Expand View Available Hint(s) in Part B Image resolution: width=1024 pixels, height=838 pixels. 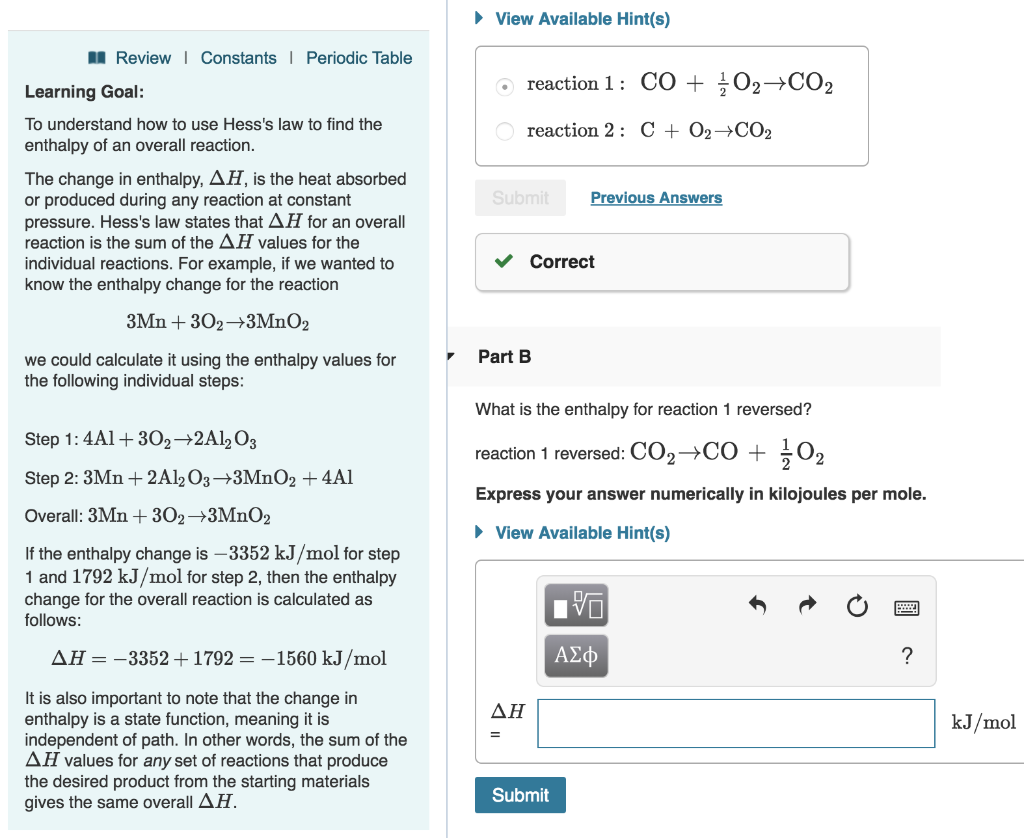pyautogui.click(x=582, y=532)
